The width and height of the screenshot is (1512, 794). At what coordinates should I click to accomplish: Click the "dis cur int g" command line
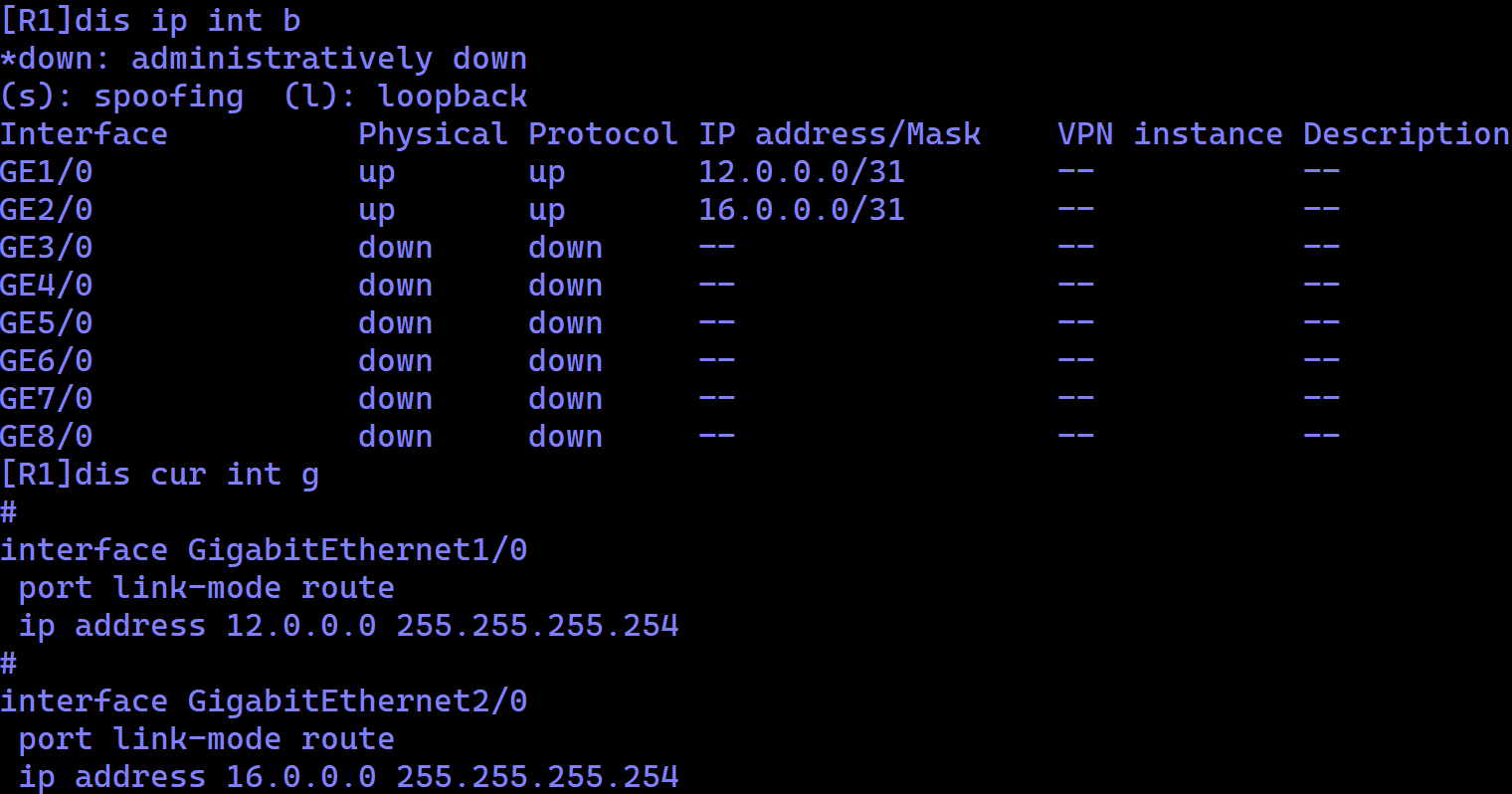pyautogui.click(x=159, y=475)
